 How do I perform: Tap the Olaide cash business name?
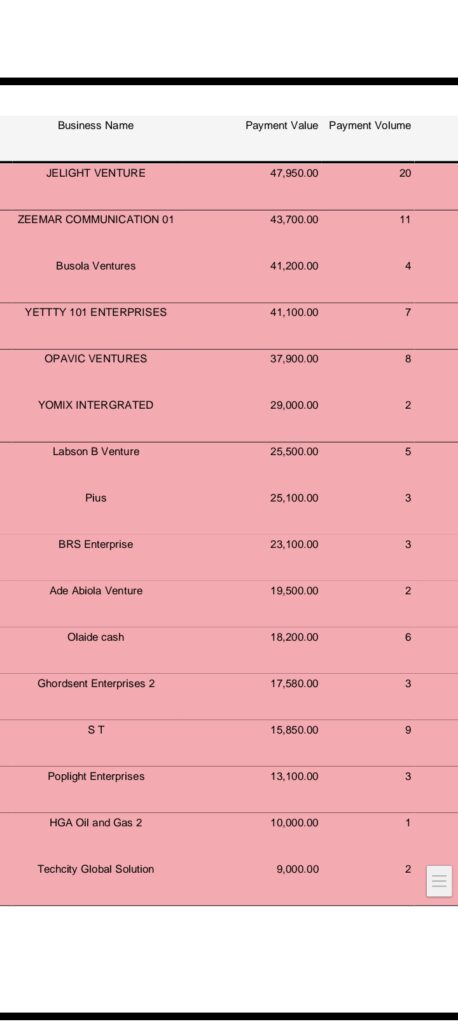click(x=95, y=637)
